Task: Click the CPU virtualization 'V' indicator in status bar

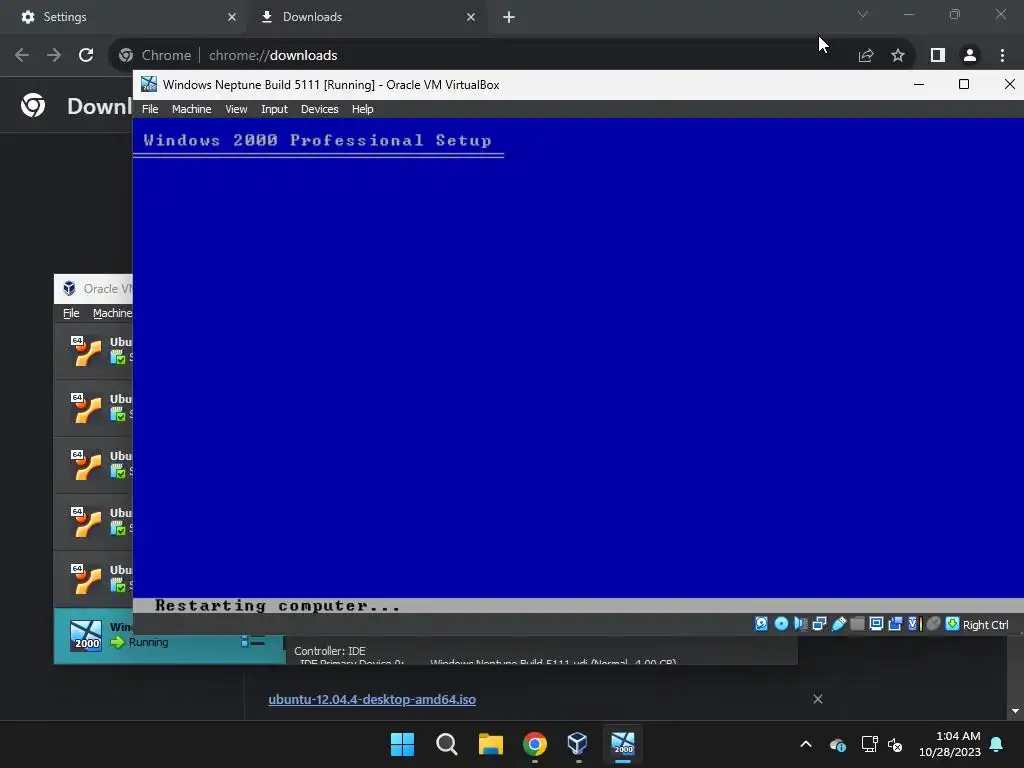Action: [914, 624]
